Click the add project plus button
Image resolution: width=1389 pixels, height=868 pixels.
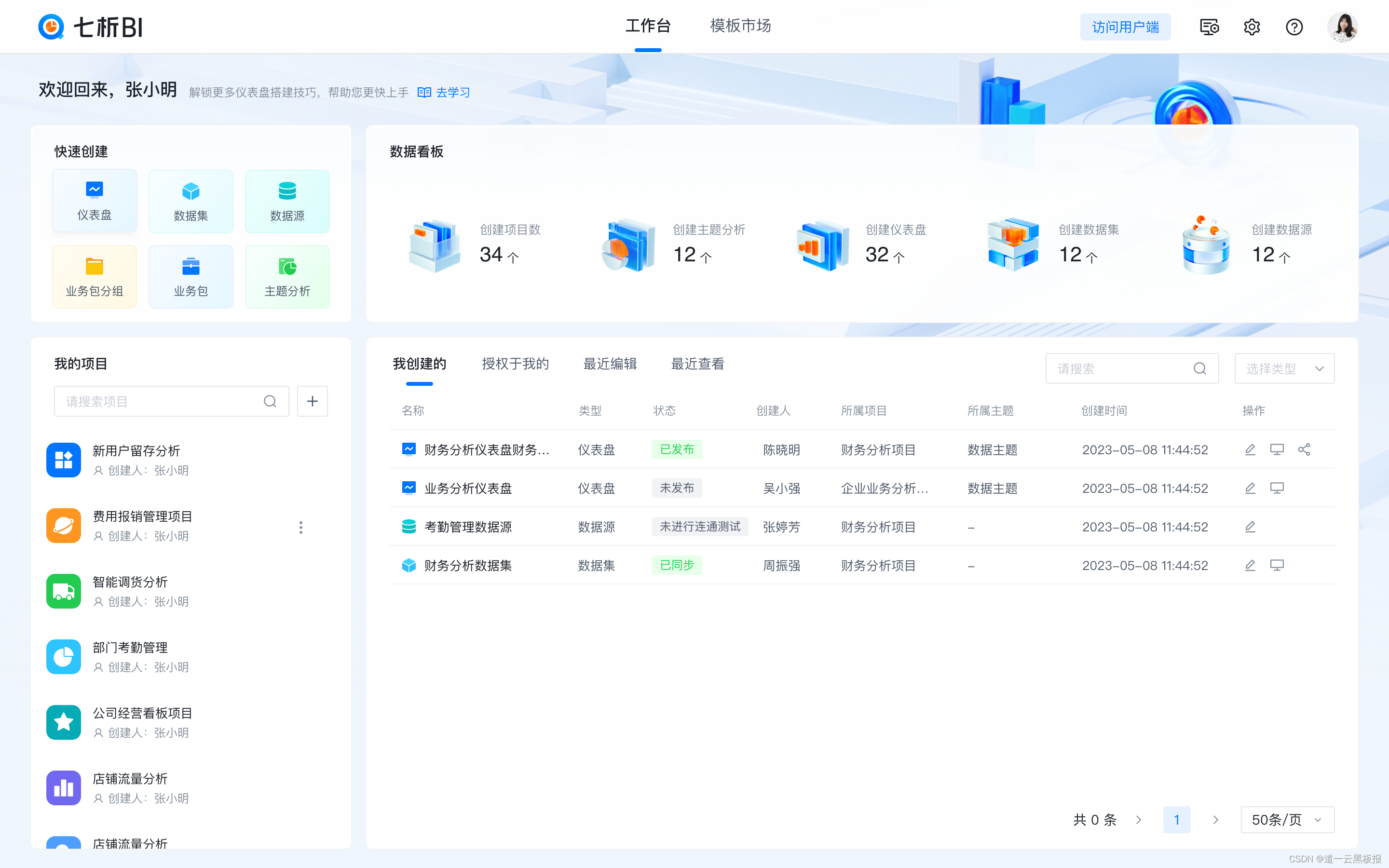point(312,401)
